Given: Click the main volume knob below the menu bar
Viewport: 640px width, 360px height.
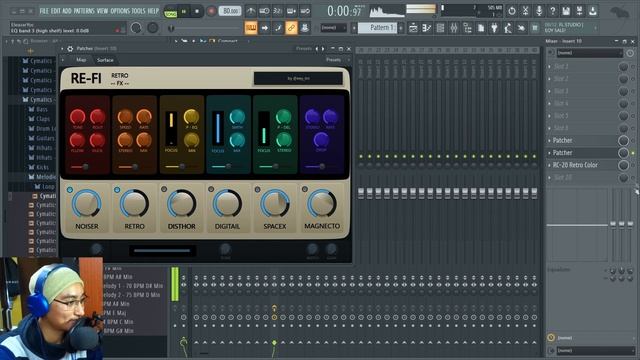Looking at the screenshot, I should [136, 28].
